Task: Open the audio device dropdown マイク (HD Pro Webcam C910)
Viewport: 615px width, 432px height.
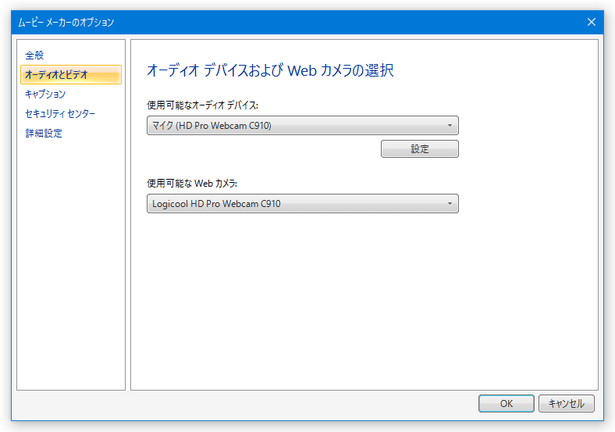Action: point(302,126)
